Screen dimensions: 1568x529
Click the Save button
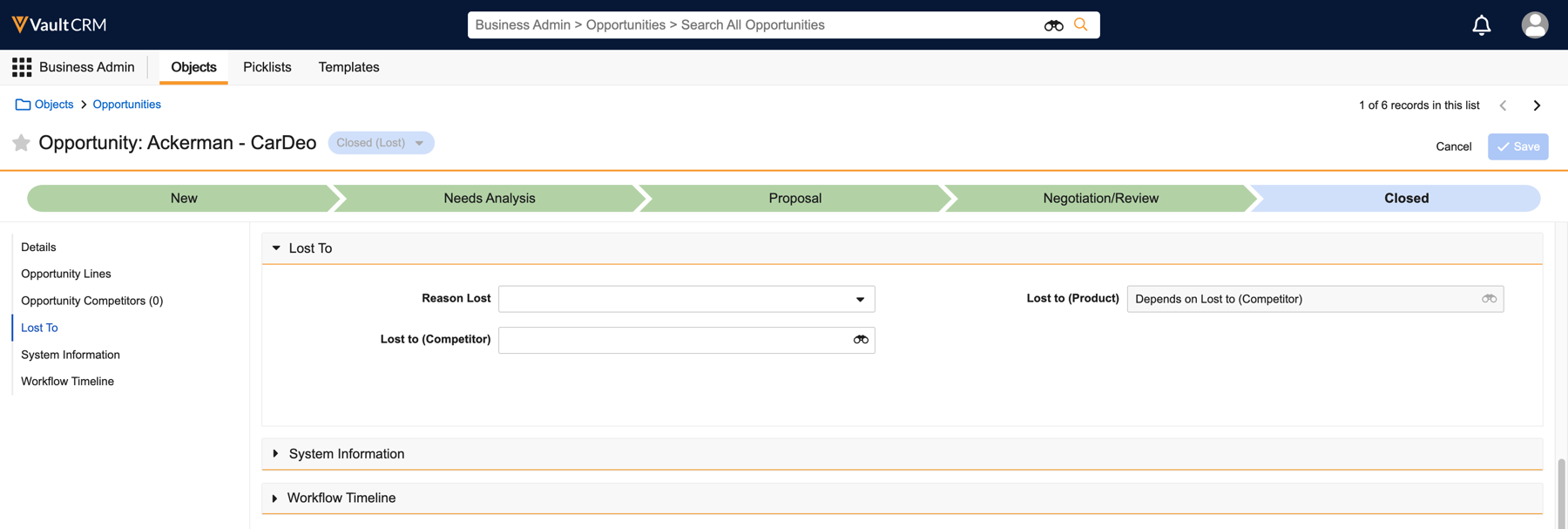click(x=1517, y=146)
